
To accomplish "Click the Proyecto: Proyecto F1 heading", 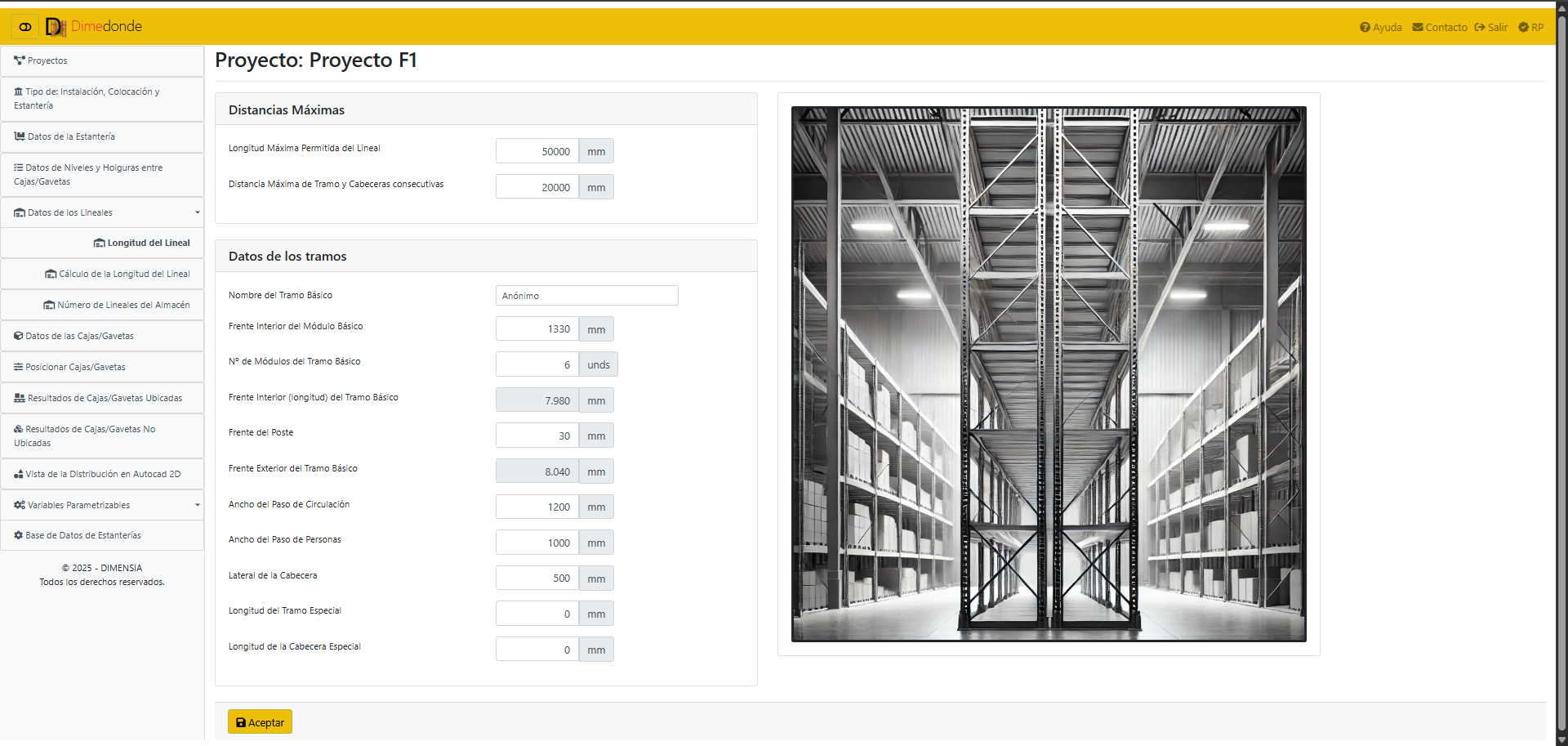I will 316,60.
